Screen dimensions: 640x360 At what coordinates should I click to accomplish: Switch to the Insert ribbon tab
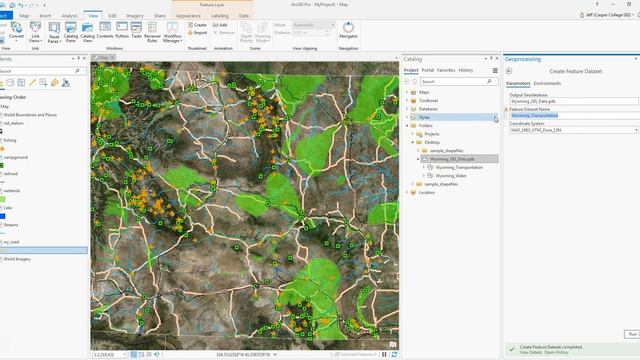point(45,16)
